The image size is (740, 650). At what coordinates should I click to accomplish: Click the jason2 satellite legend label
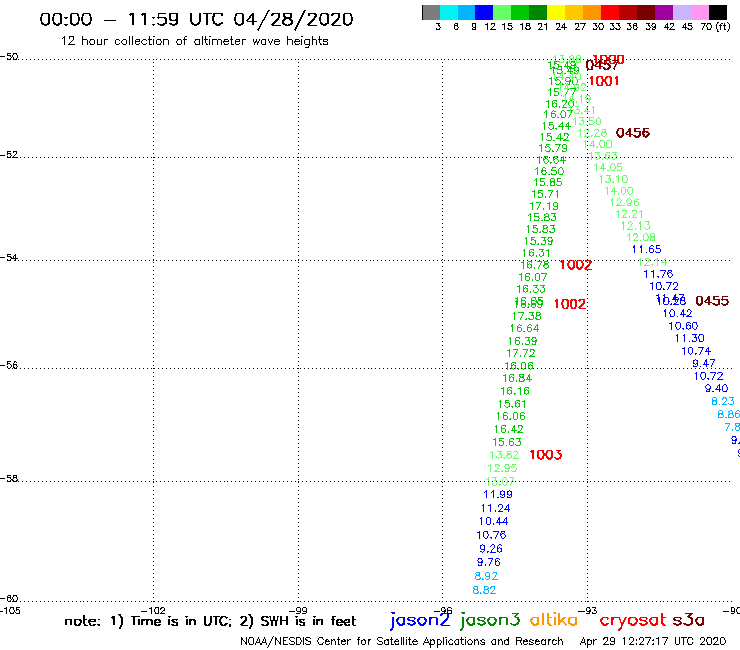pyautogui.click(x=420, y=621)
